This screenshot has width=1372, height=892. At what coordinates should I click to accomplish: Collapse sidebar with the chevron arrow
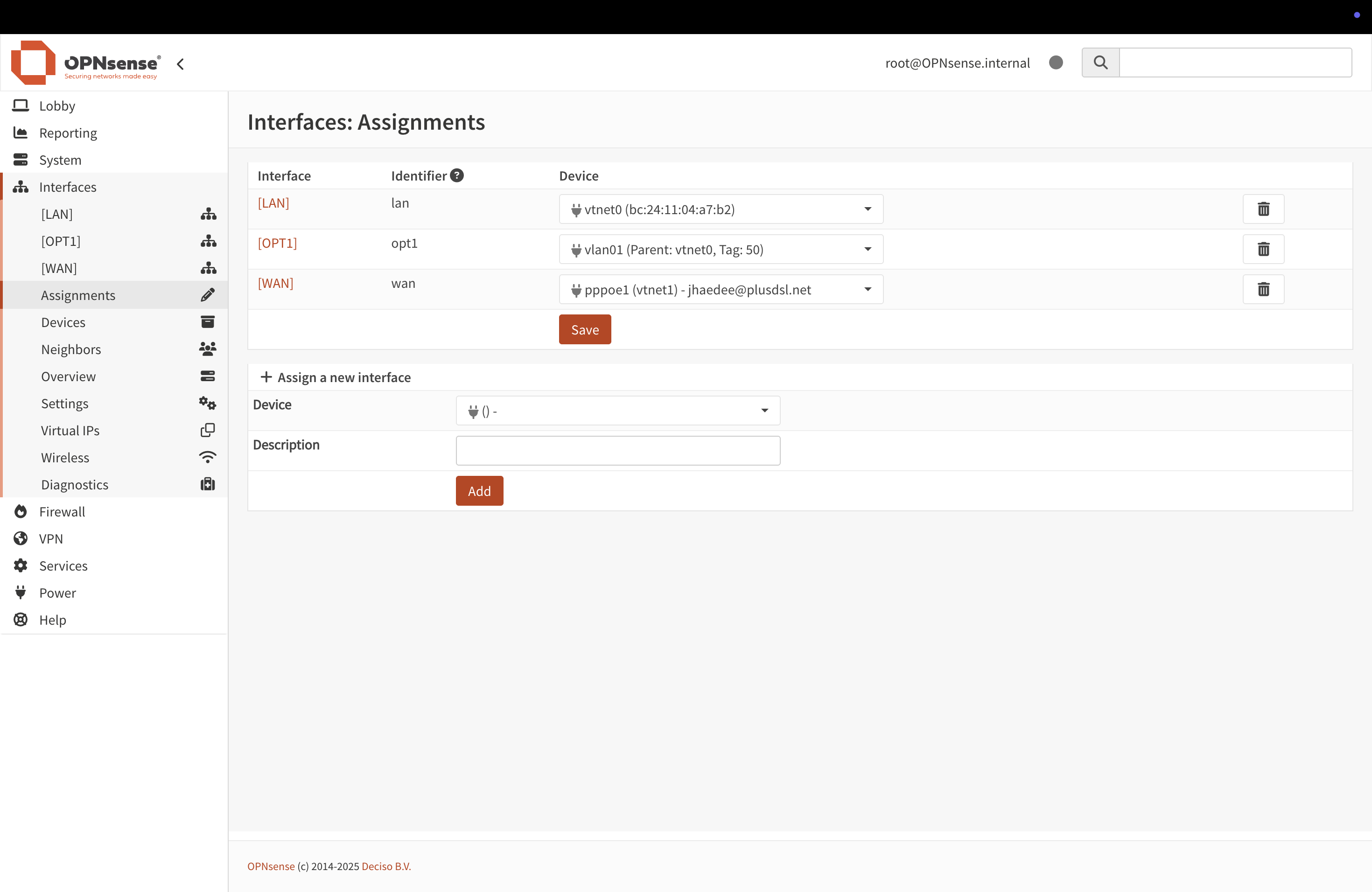click(x=181, y=64)
